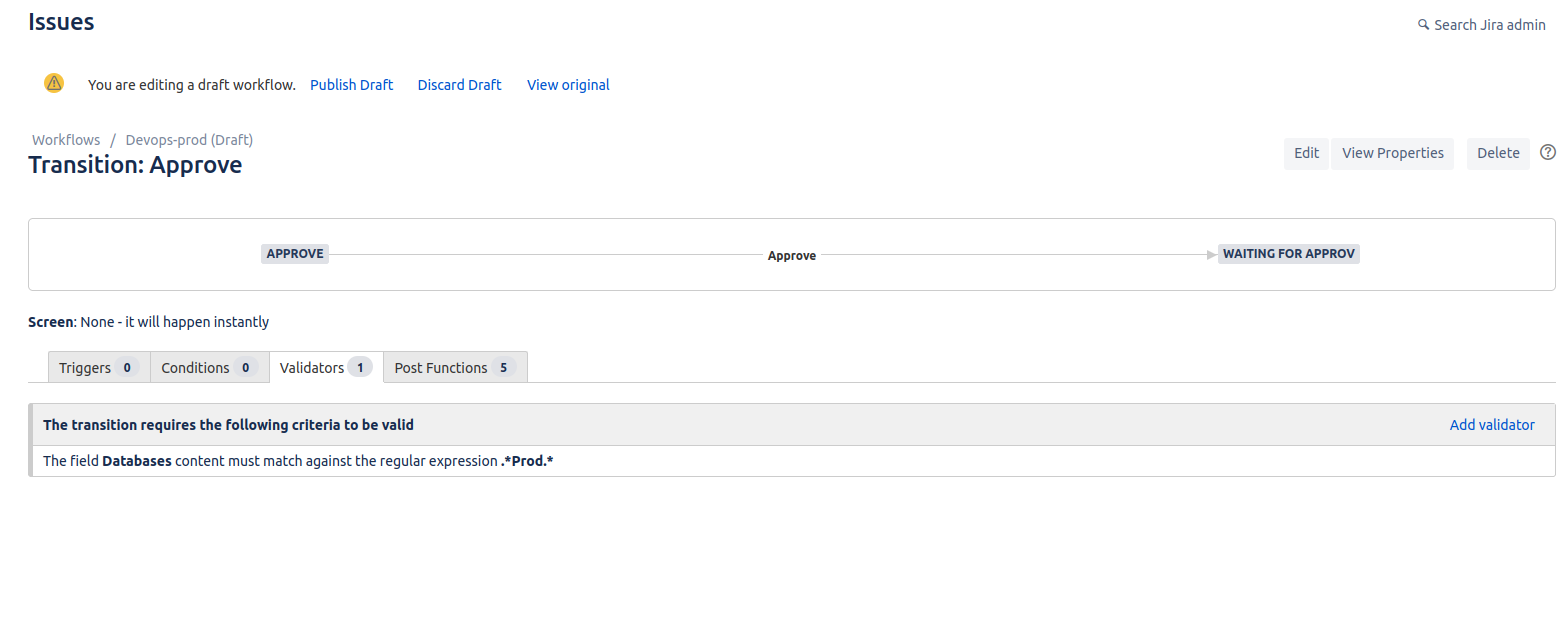Discard the draft workflow
This screenshot has height=623, width=1564.
(x=460, y=85)
